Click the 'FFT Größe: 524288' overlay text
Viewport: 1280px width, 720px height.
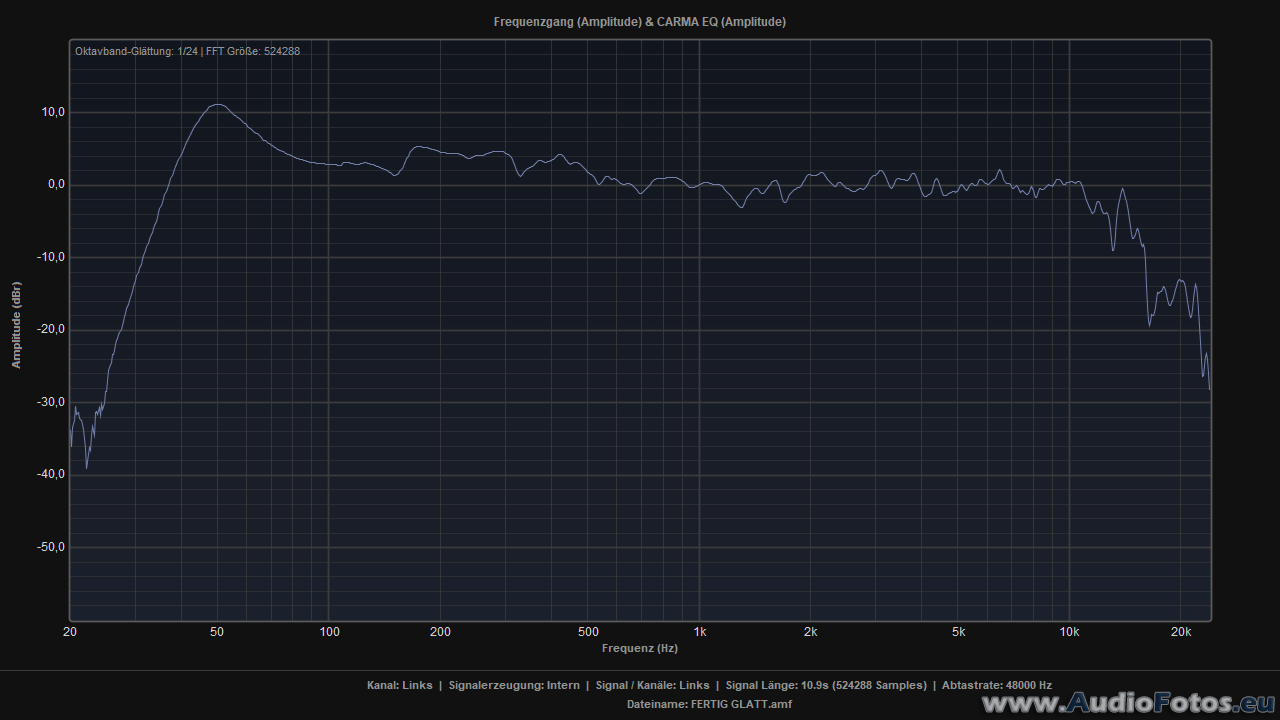(x=253, y=51)
